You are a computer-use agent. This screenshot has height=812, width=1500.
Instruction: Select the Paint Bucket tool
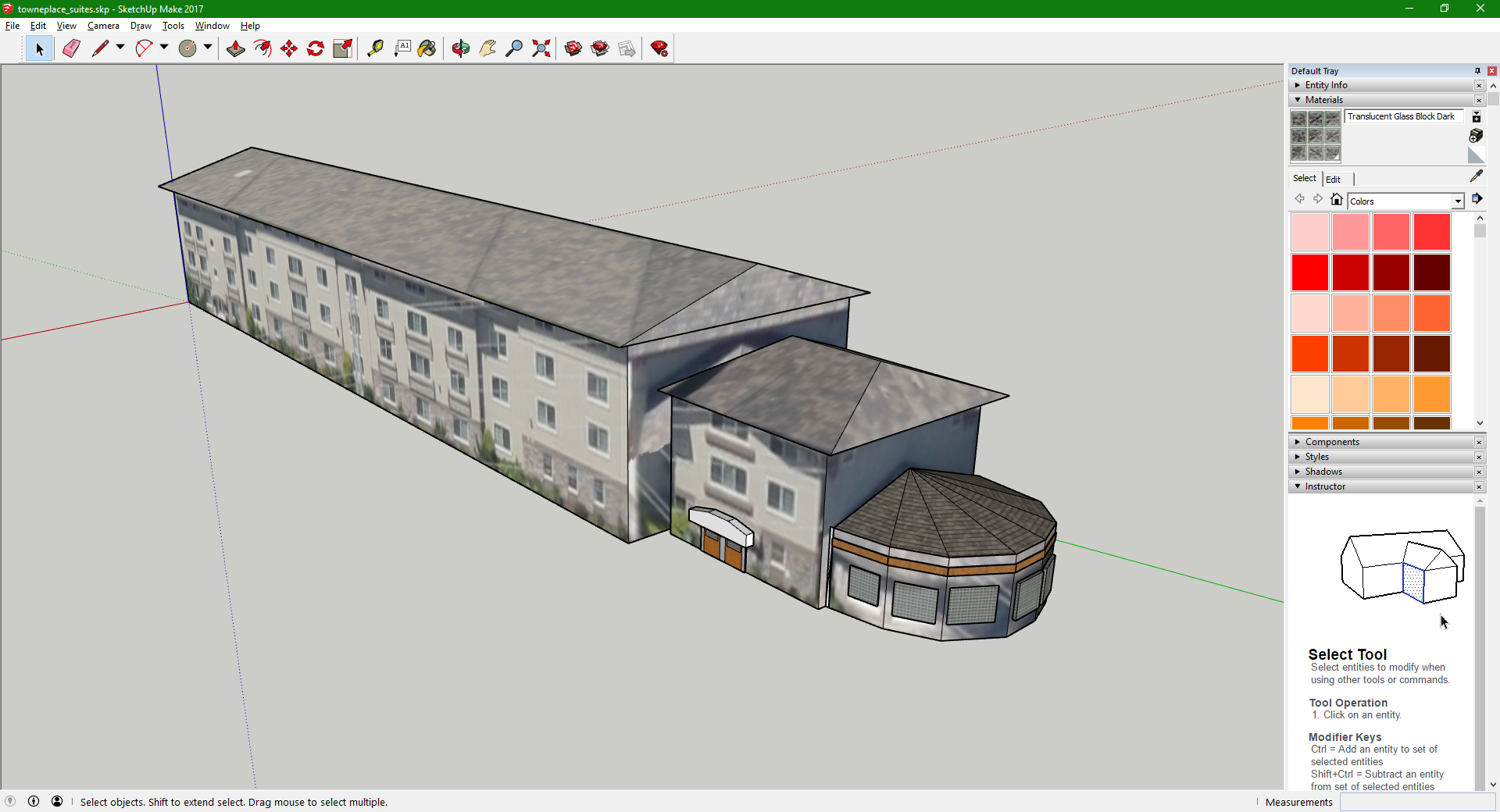427,48
